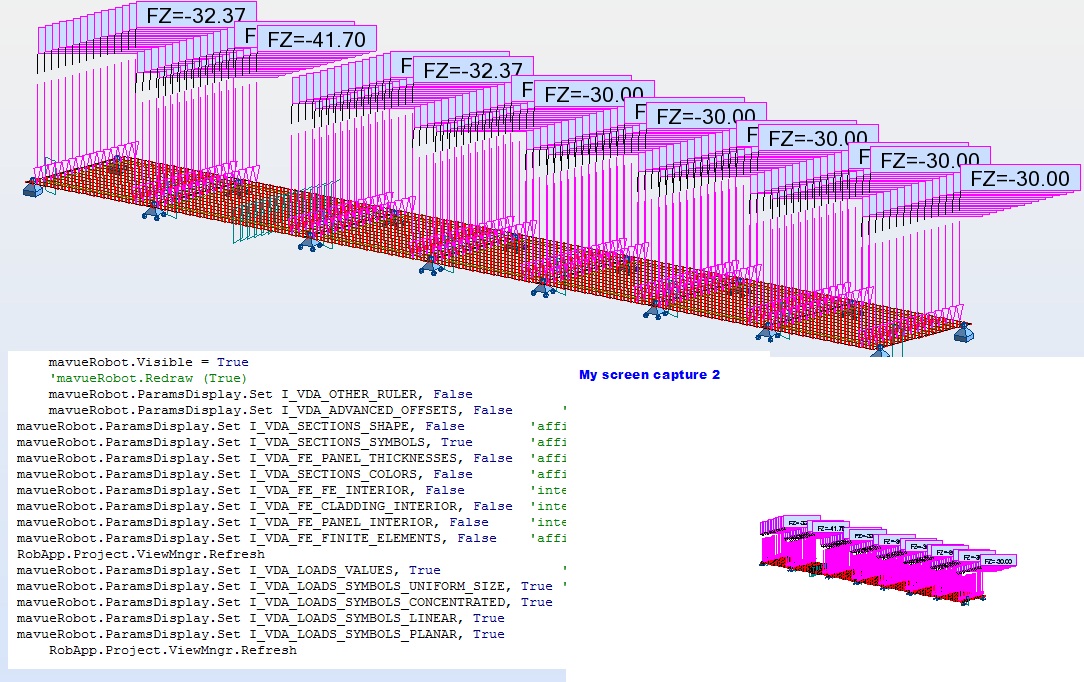
Task: Select the second support symbol from left
Action: [154, 213]
